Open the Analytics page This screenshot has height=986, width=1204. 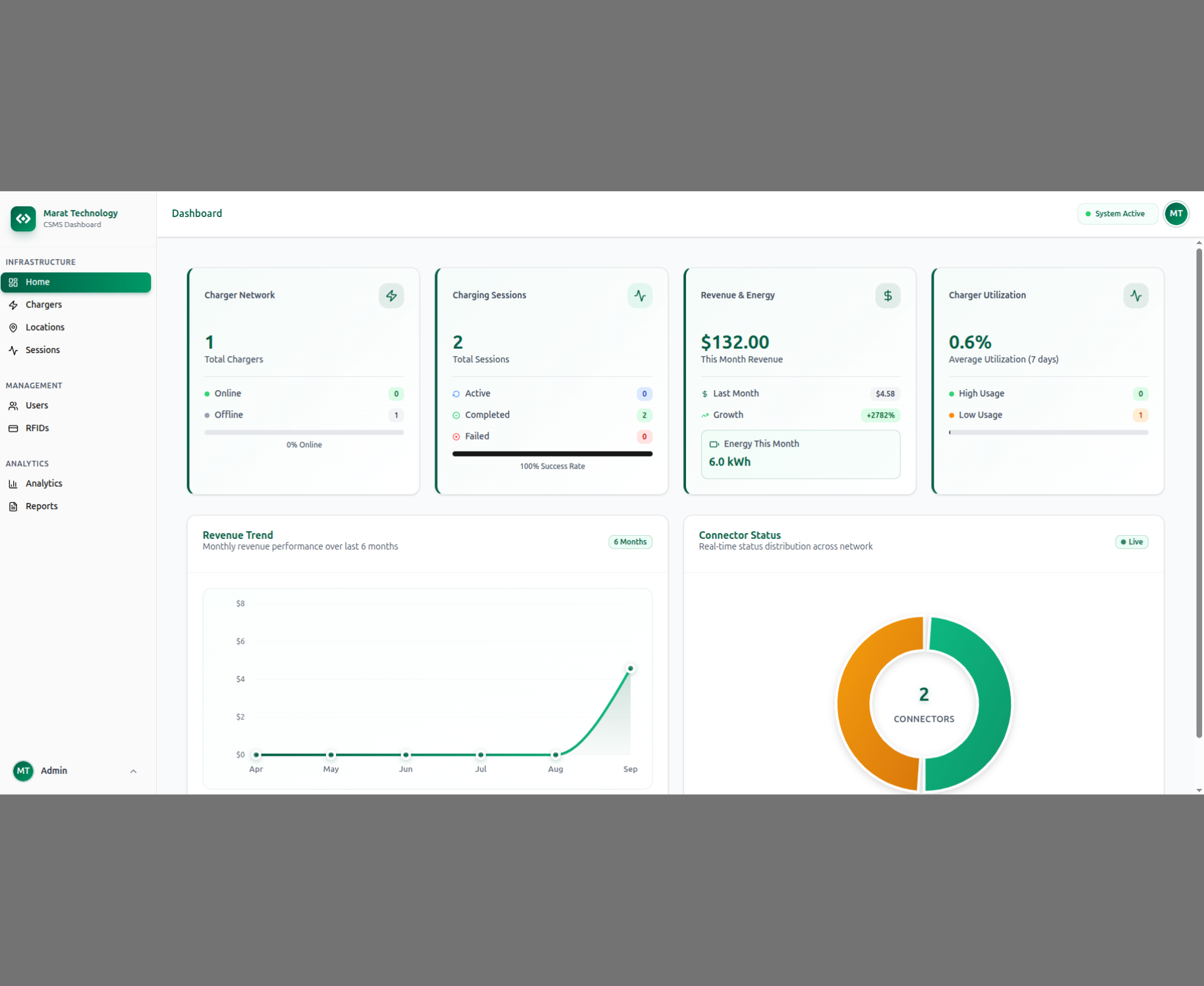tap(43, 484)
